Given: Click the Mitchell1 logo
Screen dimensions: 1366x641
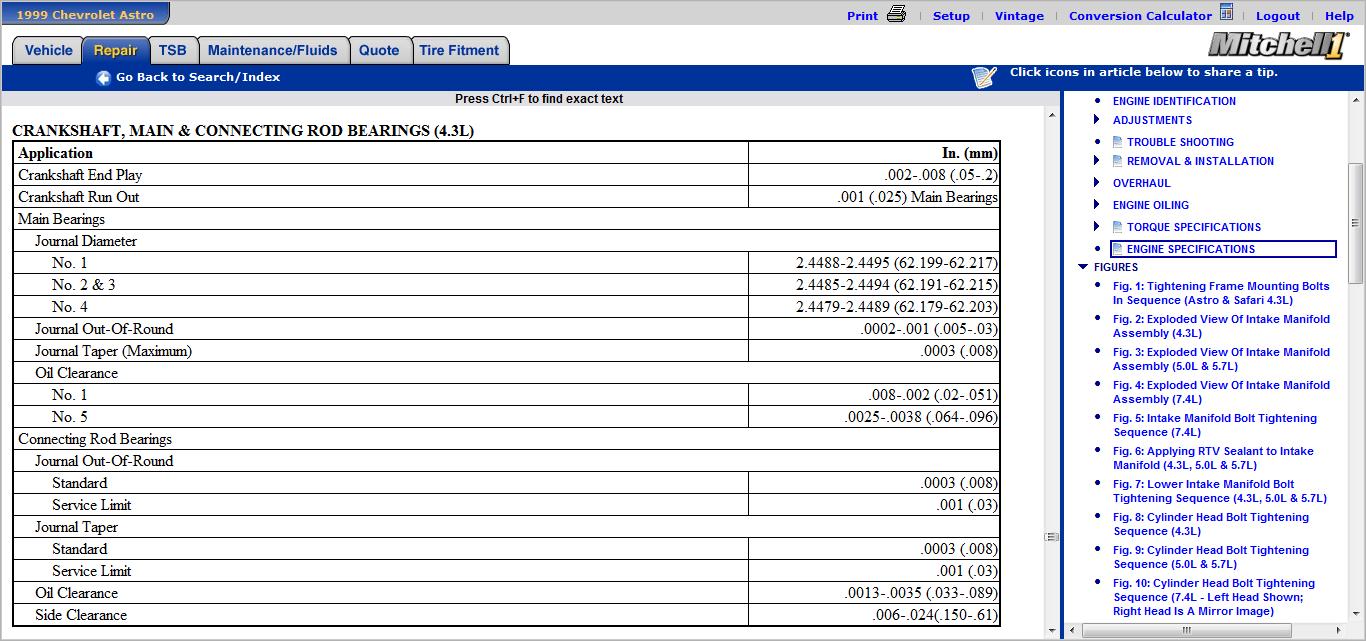Looking at the screenshot, I should coord(1278,44).
